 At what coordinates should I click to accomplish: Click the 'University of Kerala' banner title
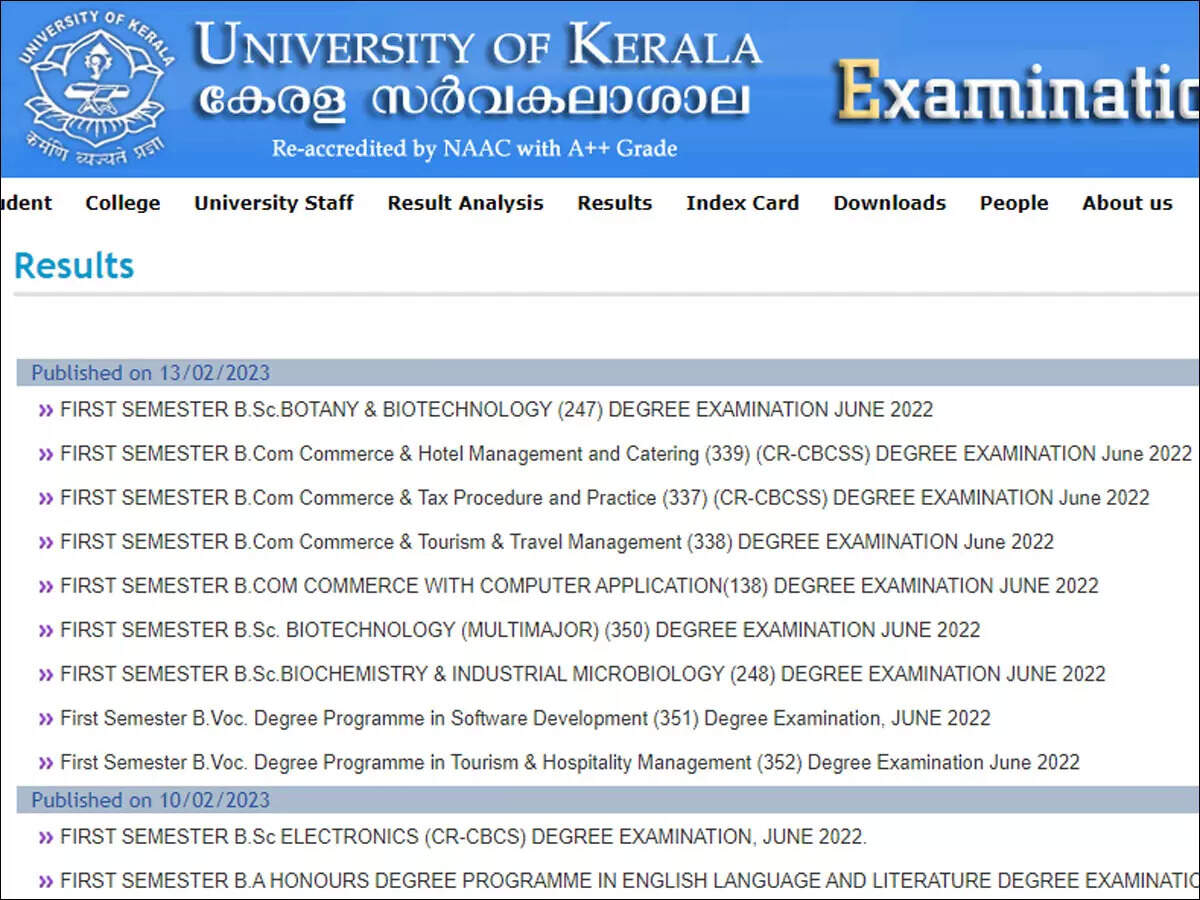(x=478, y=46)
